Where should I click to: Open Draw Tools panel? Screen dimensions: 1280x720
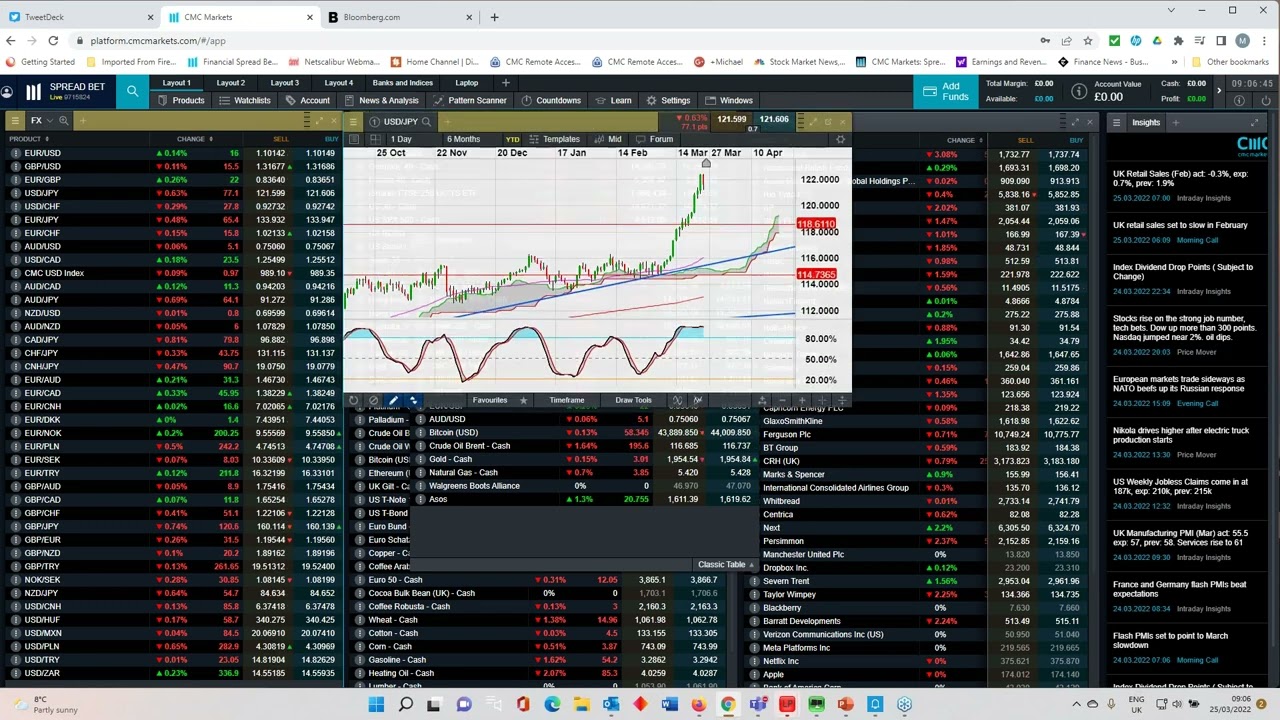tap(633, 400)
